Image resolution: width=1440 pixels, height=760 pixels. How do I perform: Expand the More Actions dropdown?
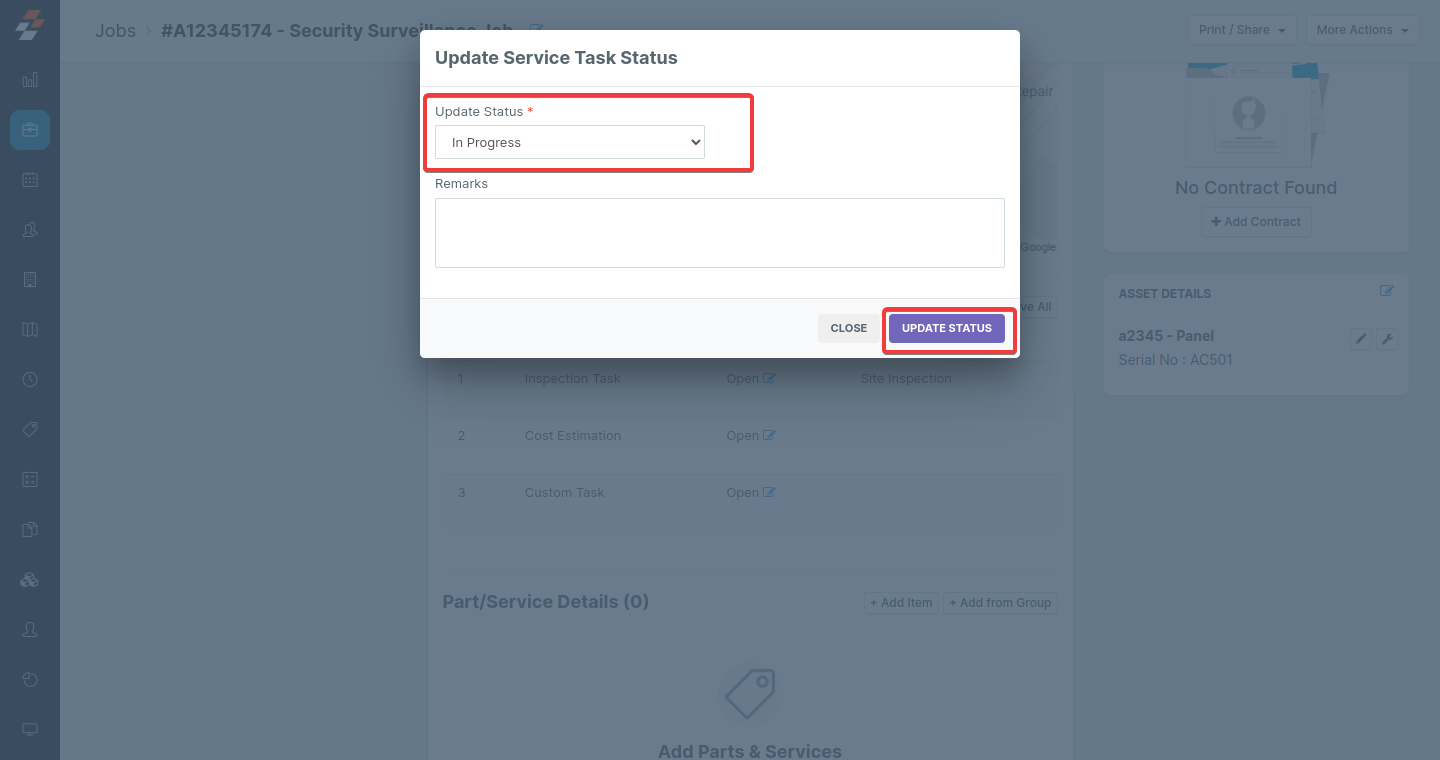[1362, 30]
